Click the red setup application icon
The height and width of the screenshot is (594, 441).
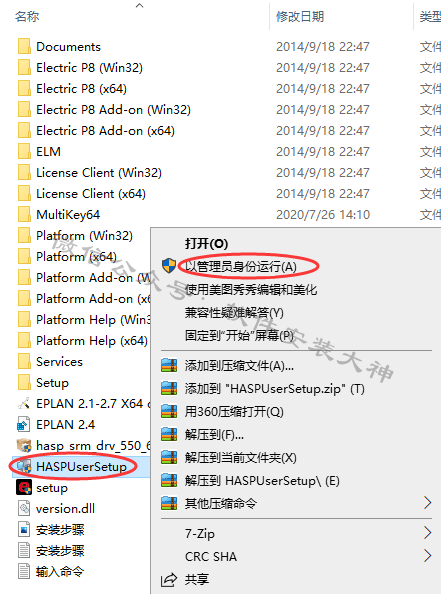(x=24, y=488)
